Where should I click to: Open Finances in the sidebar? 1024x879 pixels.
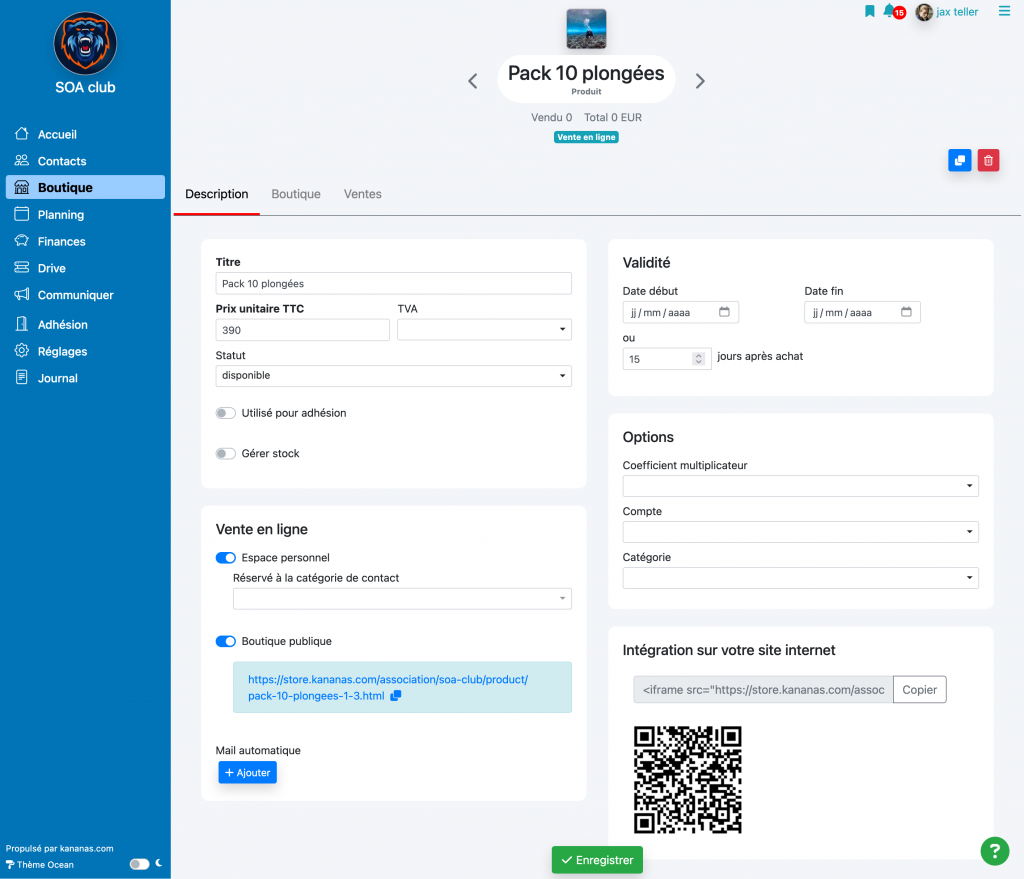85,241
